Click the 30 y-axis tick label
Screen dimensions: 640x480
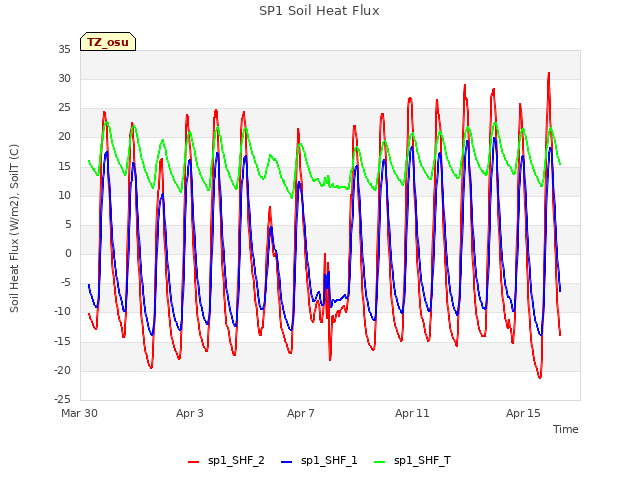tap(64, 78)
